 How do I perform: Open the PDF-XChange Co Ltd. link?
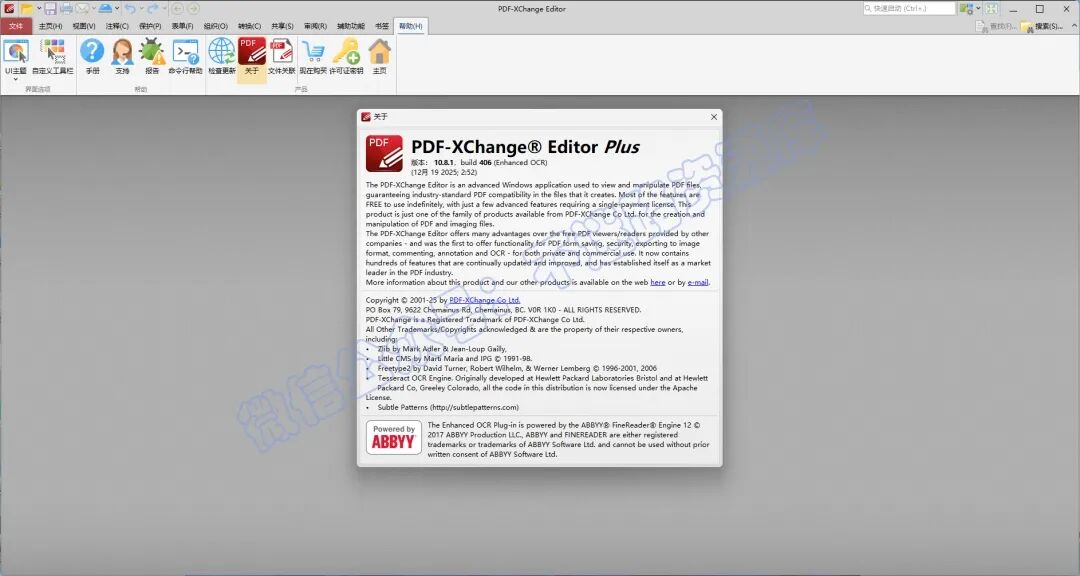[485, 300]
